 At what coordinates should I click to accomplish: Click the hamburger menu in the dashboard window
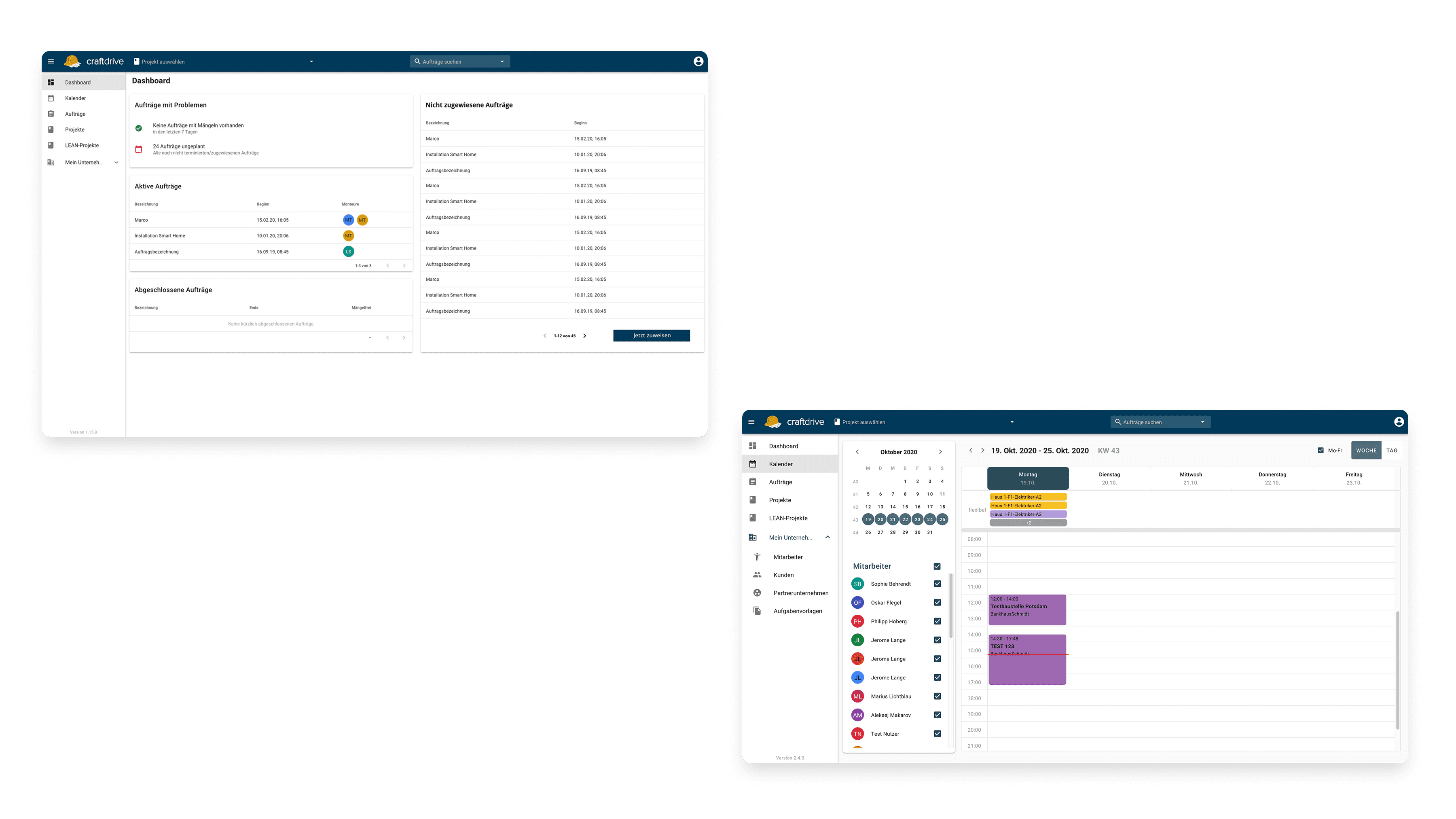pyautogui.click(x=51, y=61)
